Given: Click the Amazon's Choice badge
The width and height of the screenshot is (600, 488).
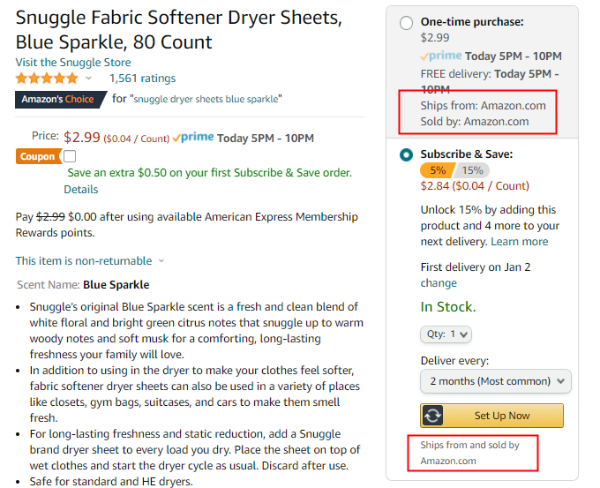Looking at the screenshot, I should [58, 98].
